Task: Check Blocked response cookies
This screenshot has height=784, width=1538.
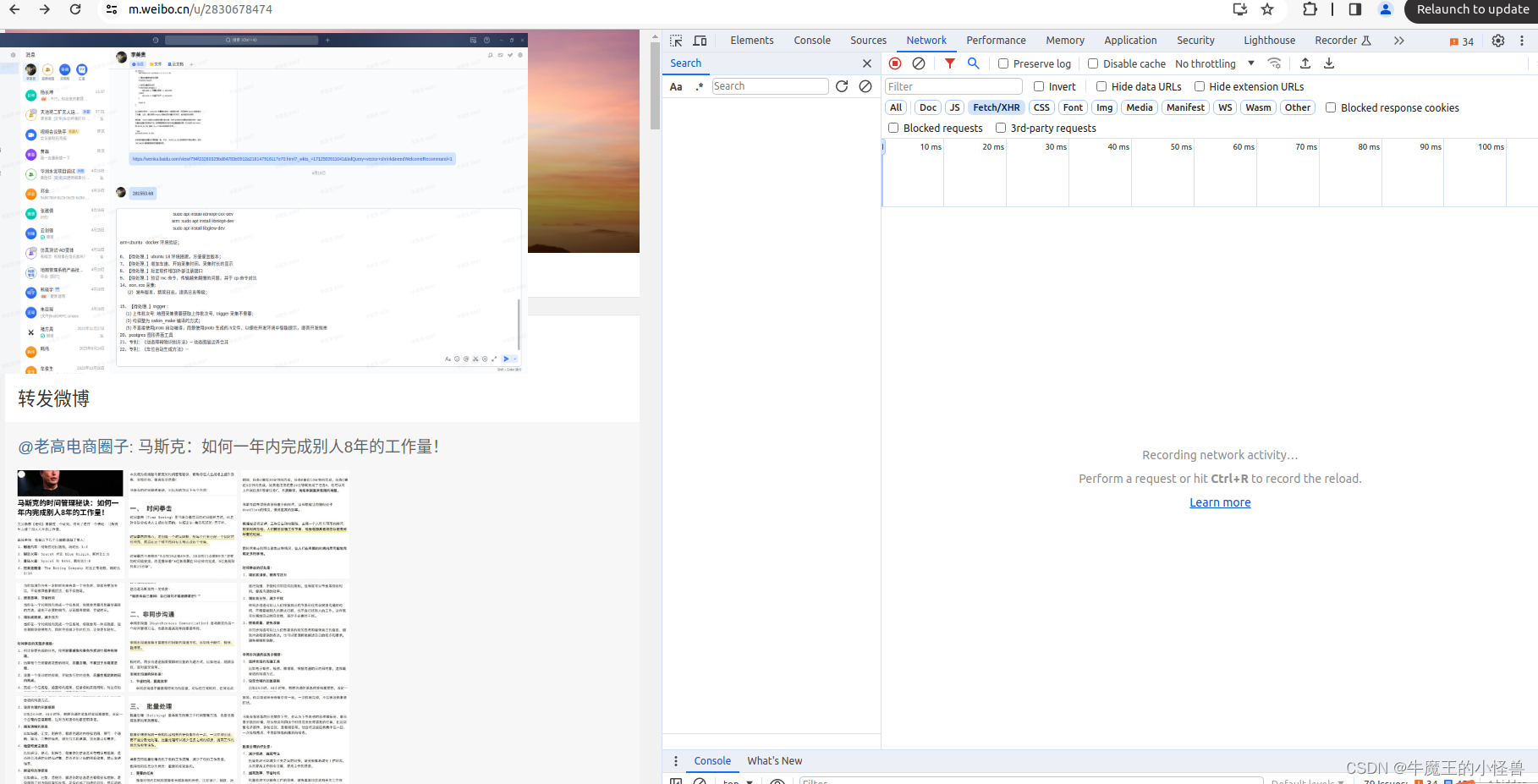Action: 1331,107
